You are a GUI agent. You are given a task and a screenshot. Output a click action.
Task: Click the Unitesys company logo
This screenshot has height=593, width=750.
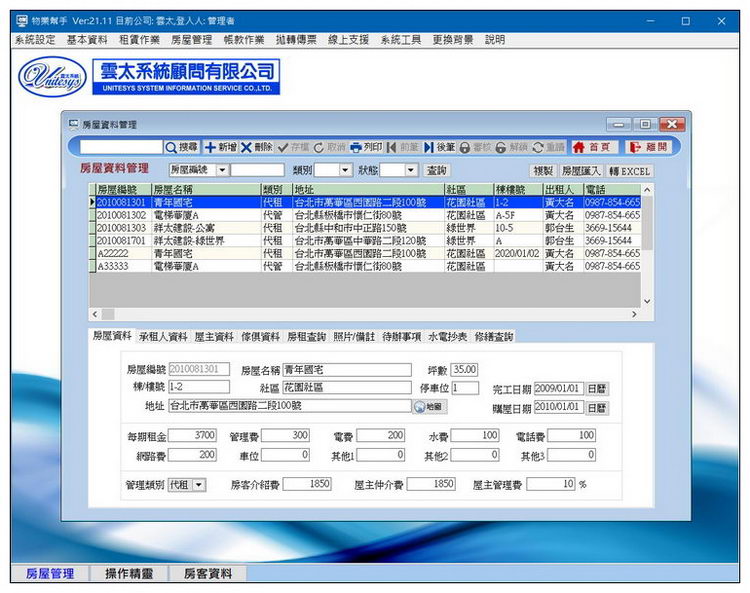[53, 77]
